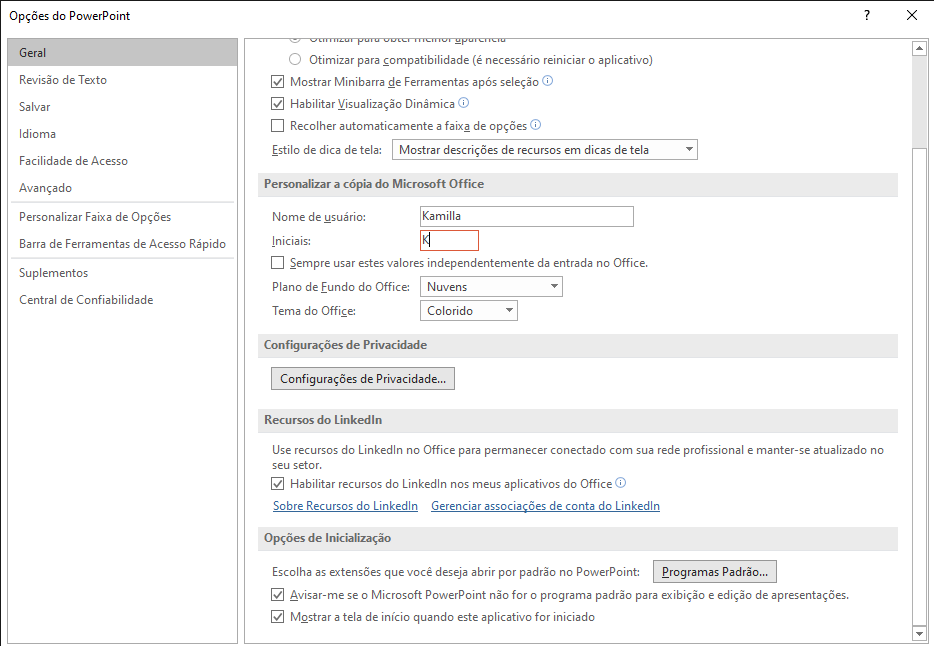Viewport: 934px width, 646px height.
Task: Uncheck Mostrar Minibarra de Ferramentas após seleção
Action: click(278, 82)
